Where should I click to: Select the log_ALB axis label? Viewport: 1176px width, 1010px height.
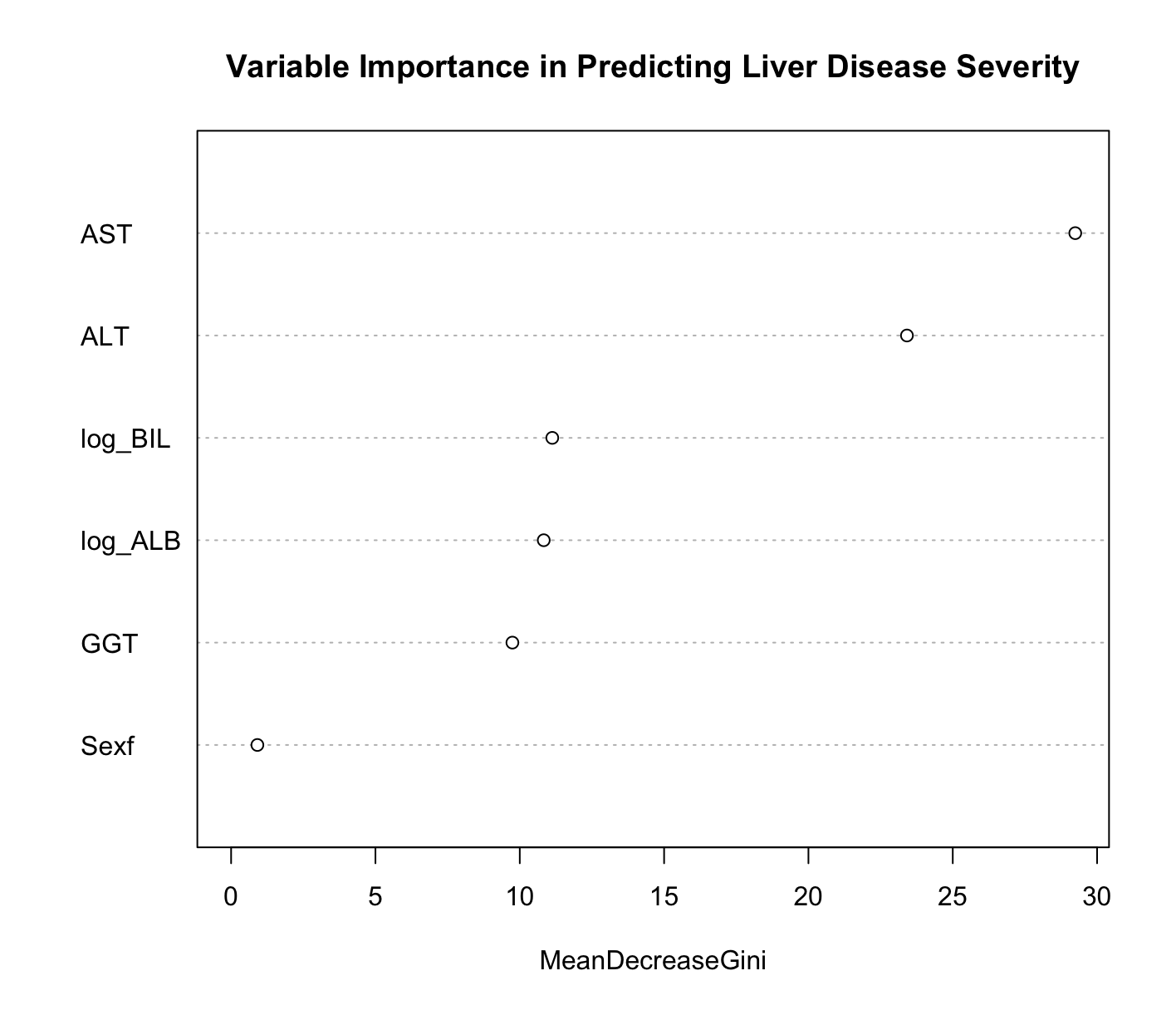coord(130,542)
